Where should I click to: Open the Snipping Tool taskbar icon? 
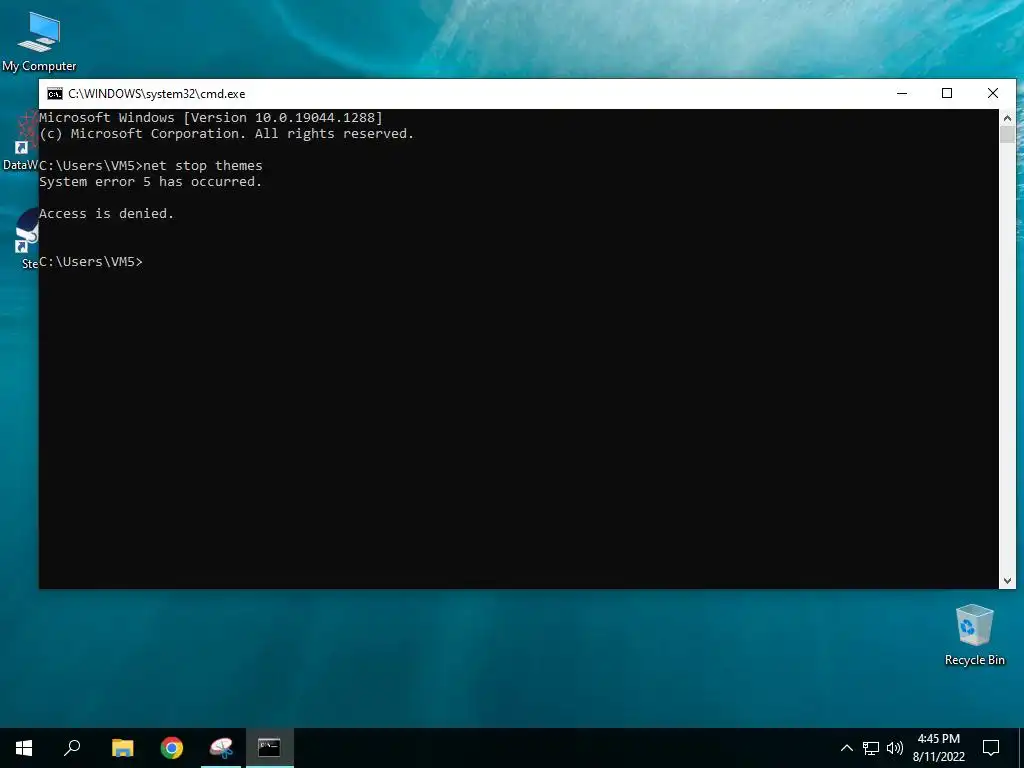coord(221,748)
